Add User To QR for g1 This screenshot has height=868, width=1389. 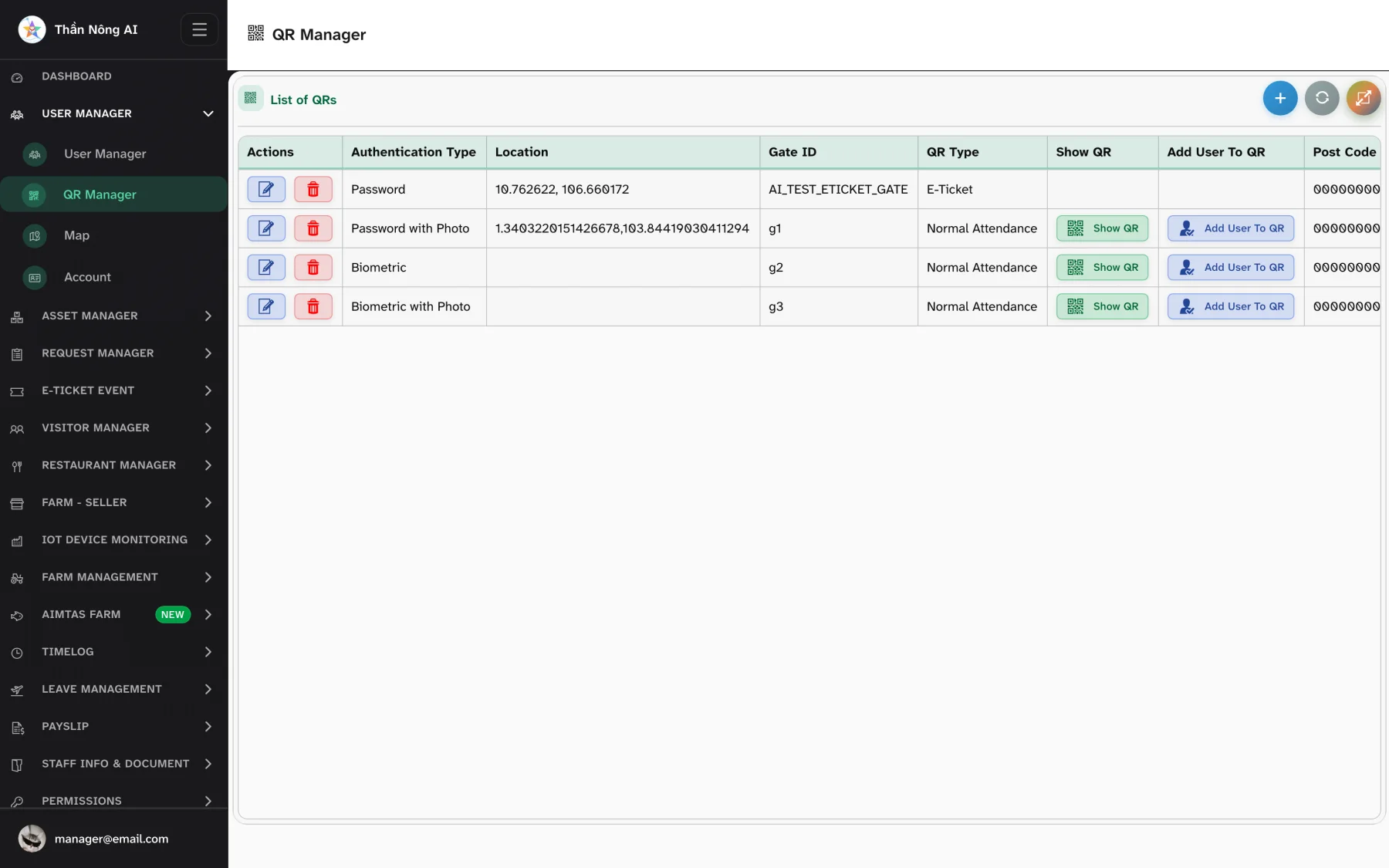click(1231, 228)
